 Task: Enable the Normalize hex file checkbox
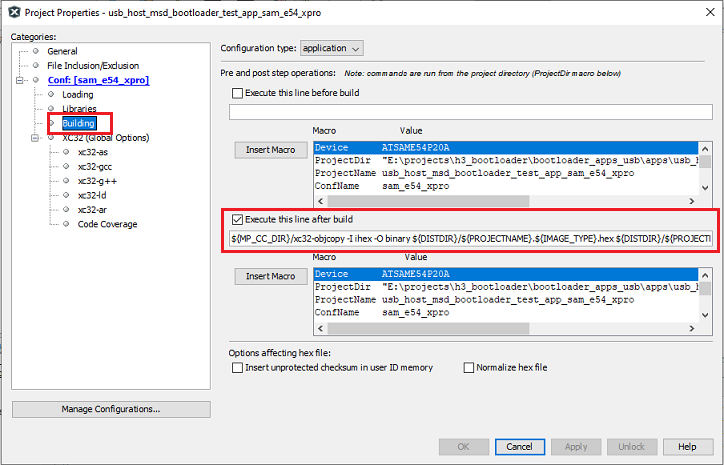[x=469, y=367]
